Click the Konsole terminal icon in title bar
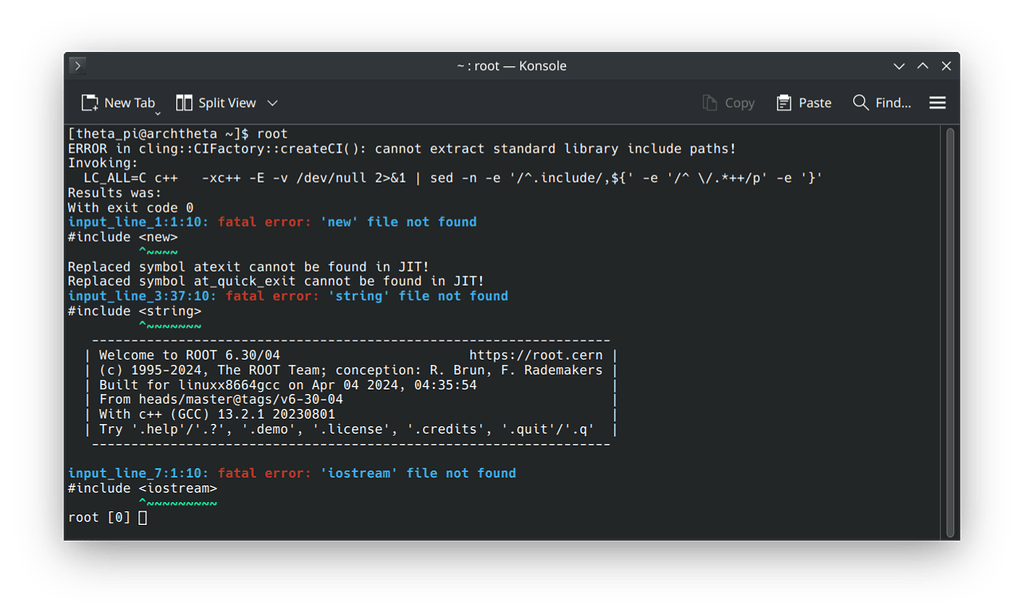Screen dimensions: 1024x616 pos(78,66)
